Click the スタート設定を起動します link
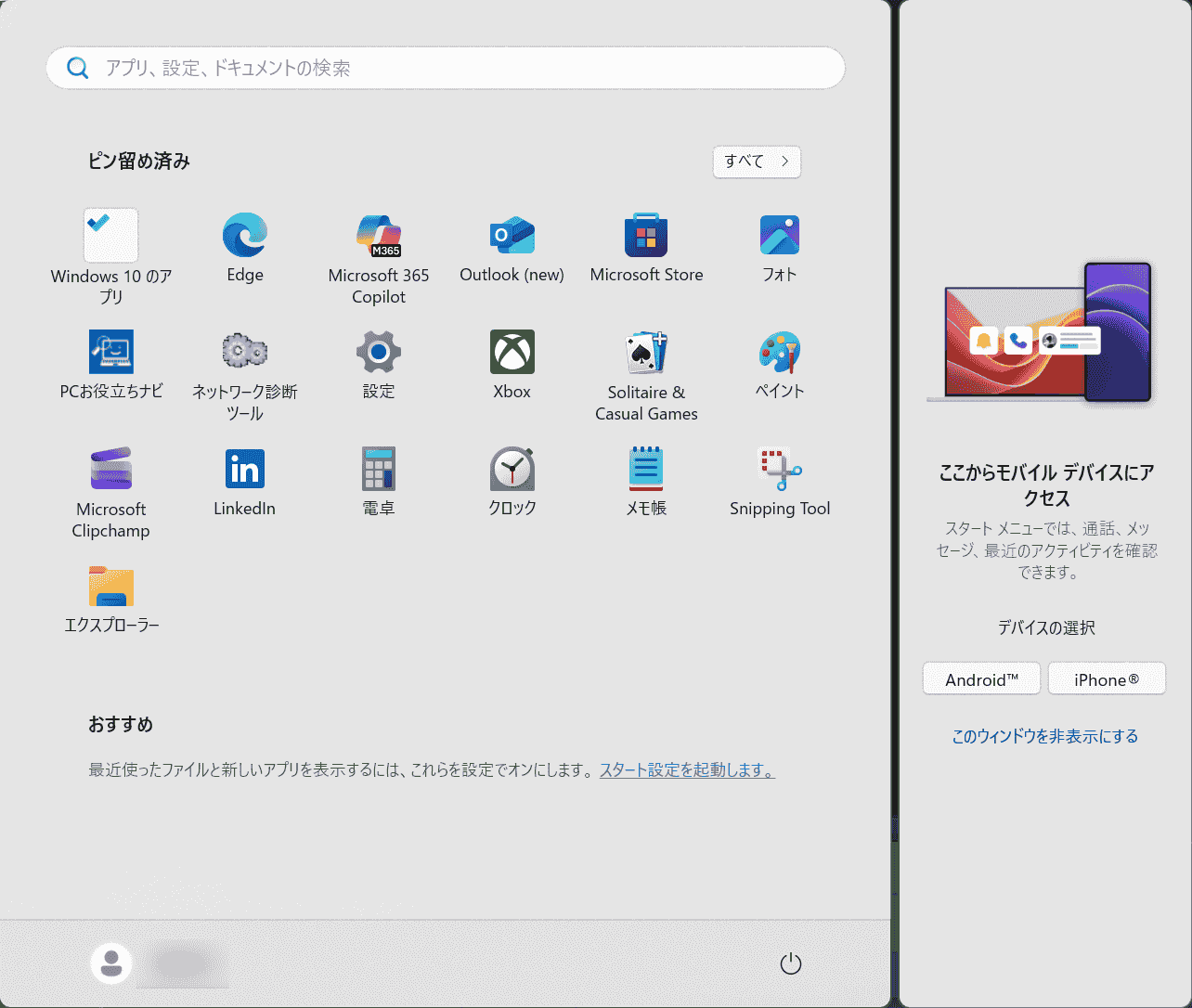The image size is (1192, 1008). [687, 770]
